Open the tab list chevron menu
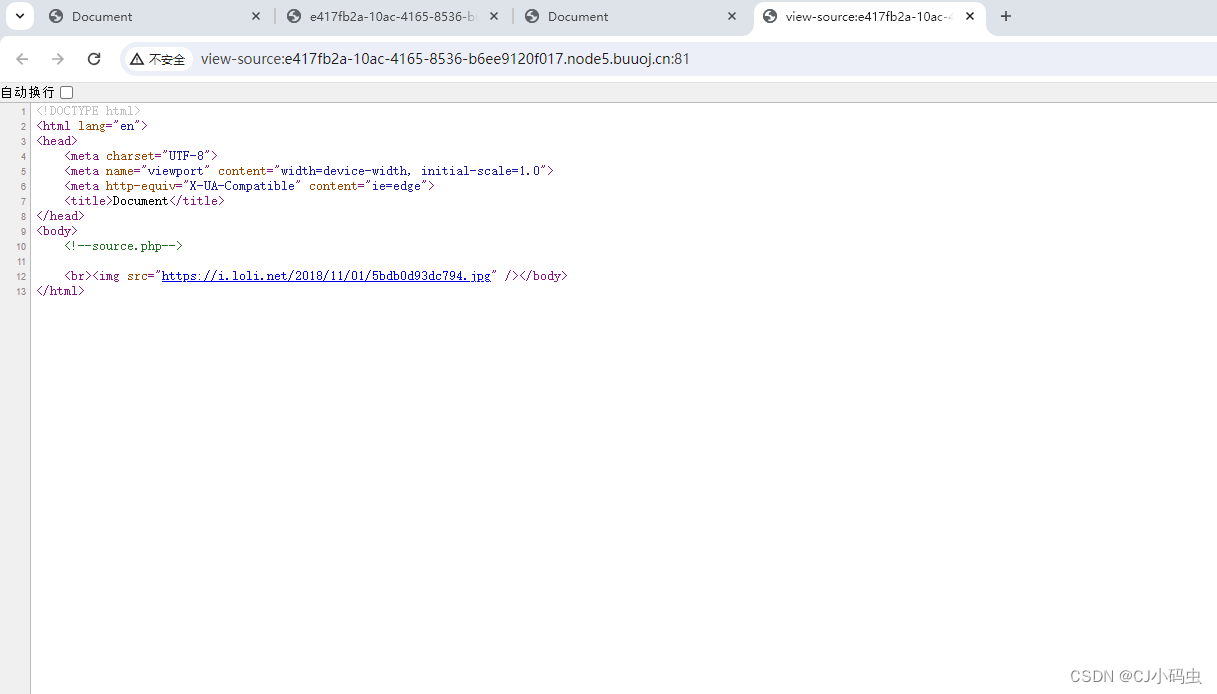The width and height of the screenshot is (1217, 694). coord(19,16)
